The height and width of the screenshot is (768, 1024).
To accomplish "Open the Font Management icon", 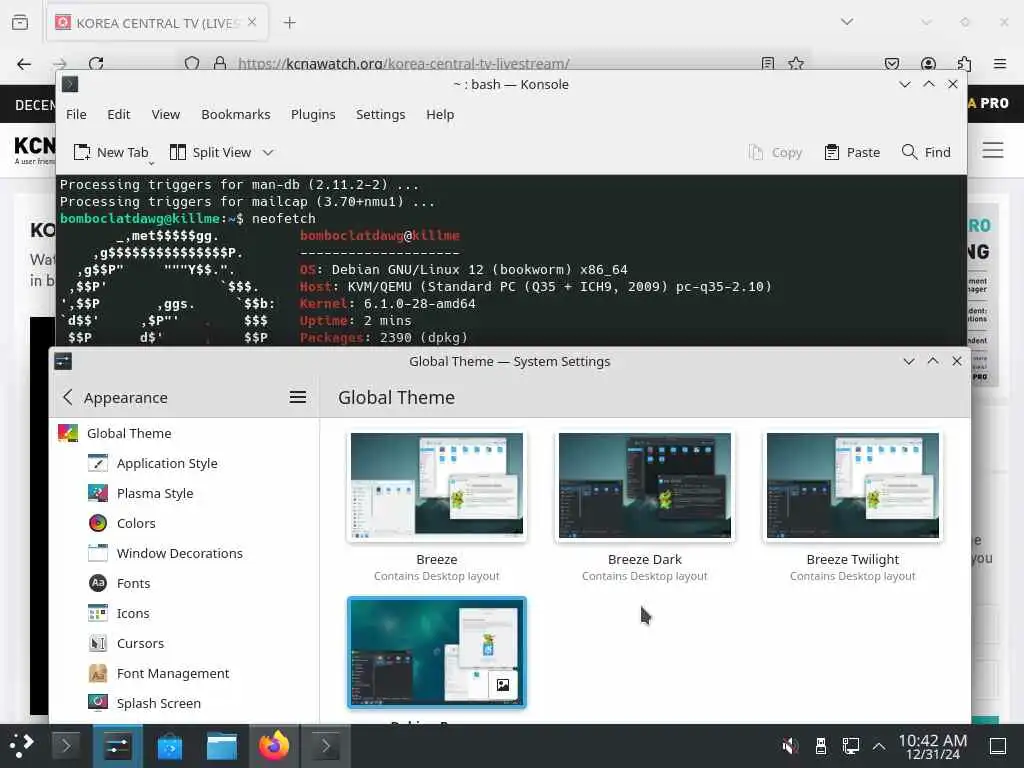I will point(98,673).
